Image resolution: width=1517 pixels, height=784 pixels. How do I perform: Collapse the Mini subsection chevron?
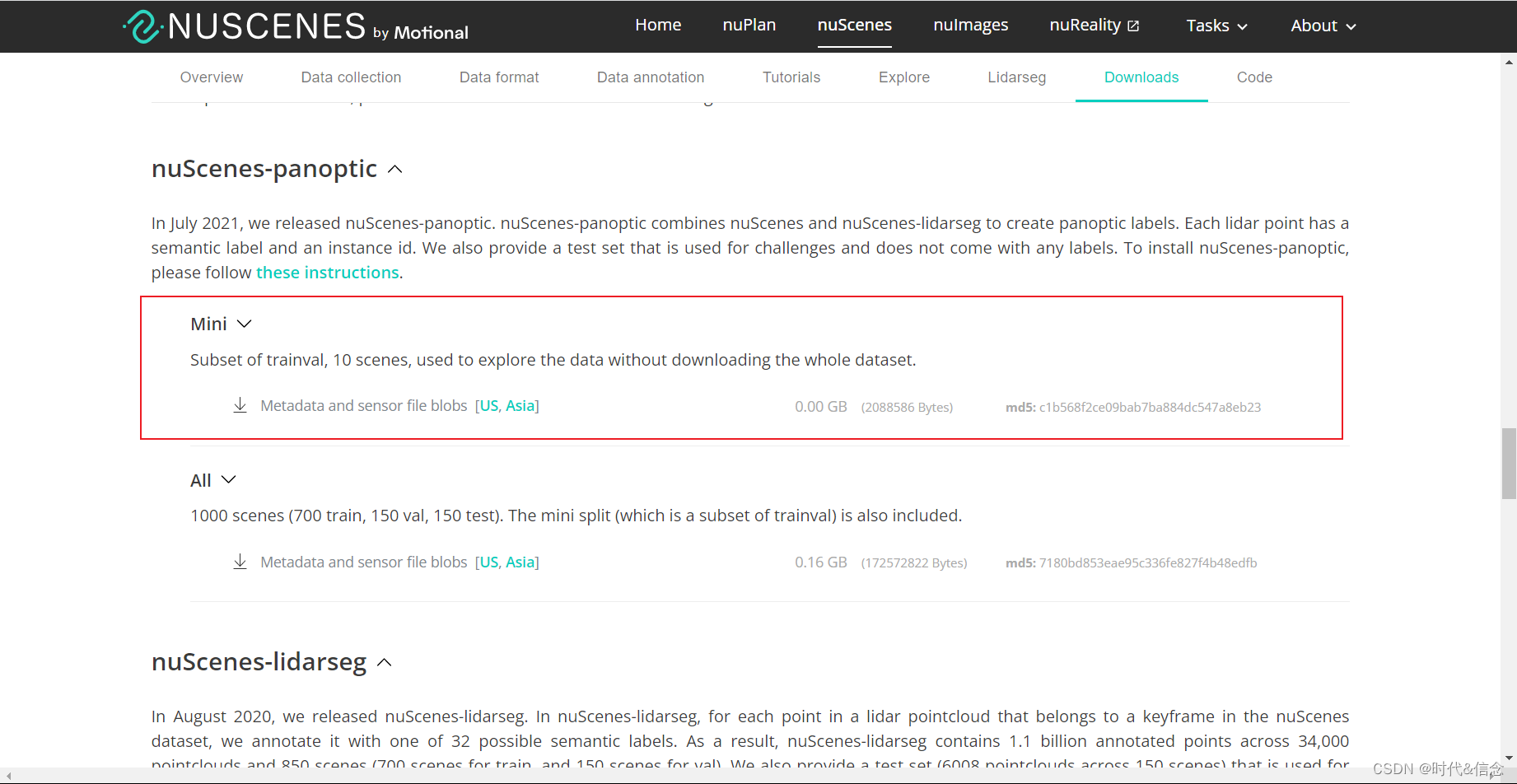coord(244,324)
